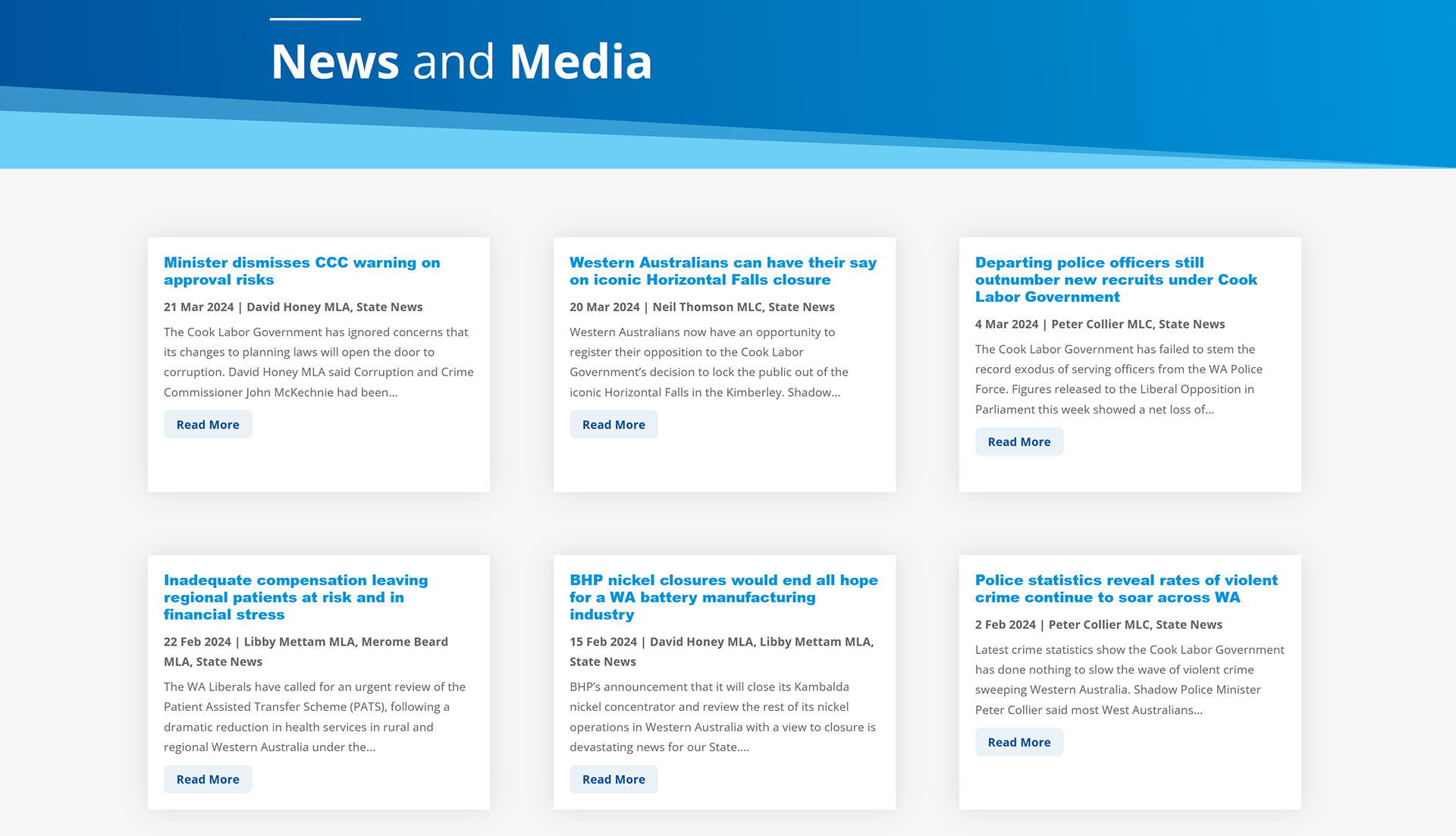Image resolution: width=1456 pixels, height=836 pixels.
Task: Click Peter Collier MLC in 4 Mar byline
Action: 1101,324
